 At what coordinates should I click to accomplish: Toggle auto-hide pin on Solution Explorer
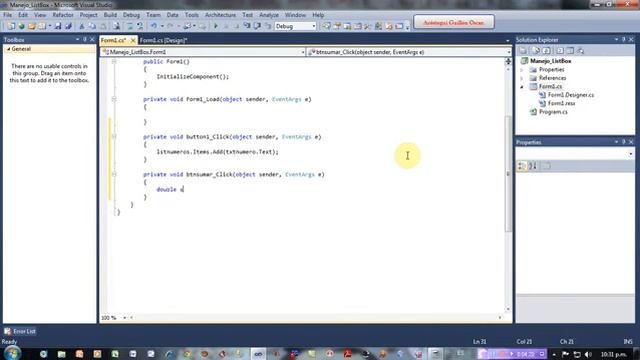(x=624, y=40)
